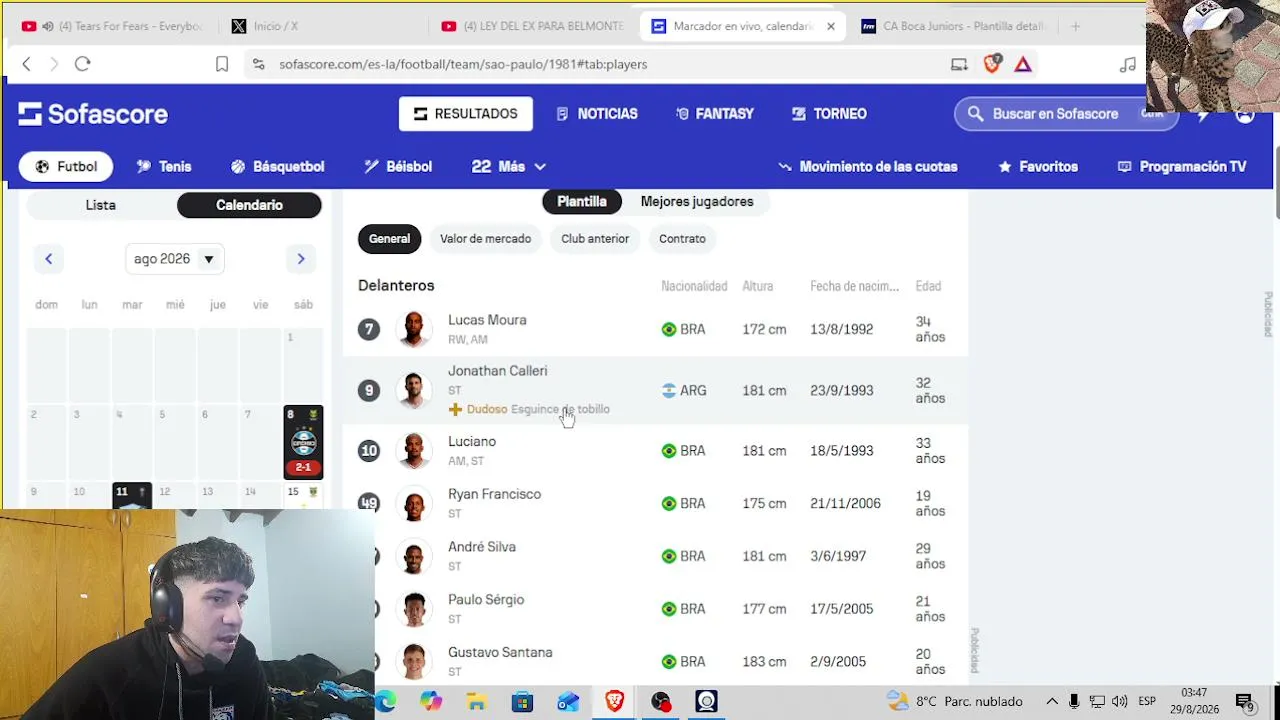Click the Brave Shields lion icon
This screenshot has width=1280, height=720.
(x=992, y=64)
